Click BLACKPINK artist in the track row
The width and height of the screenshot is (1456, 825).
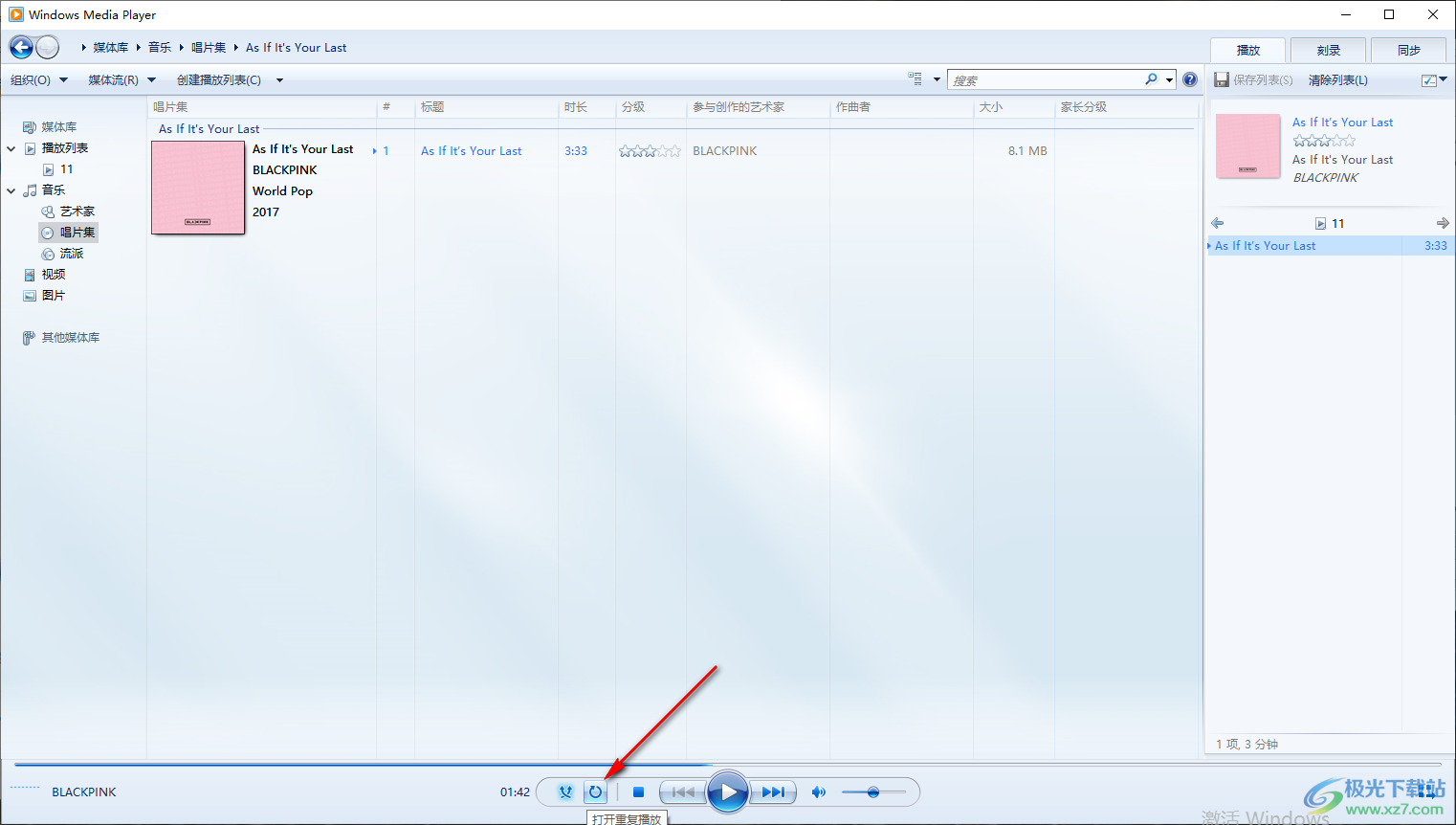point(724,151)
